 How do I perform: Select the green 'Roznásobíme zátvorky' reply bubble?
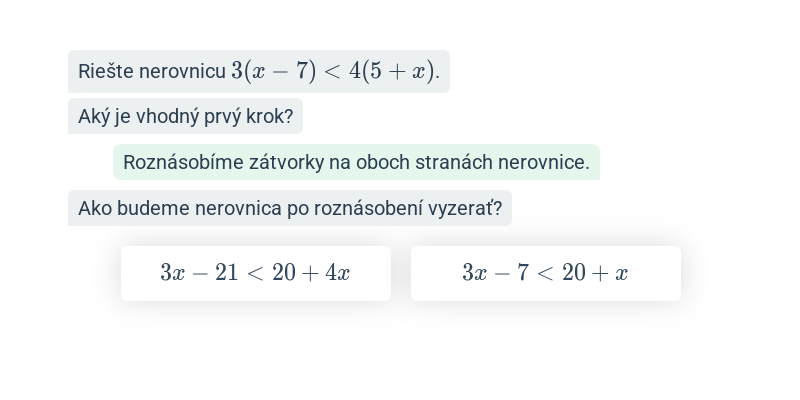[x=356, y=162]
